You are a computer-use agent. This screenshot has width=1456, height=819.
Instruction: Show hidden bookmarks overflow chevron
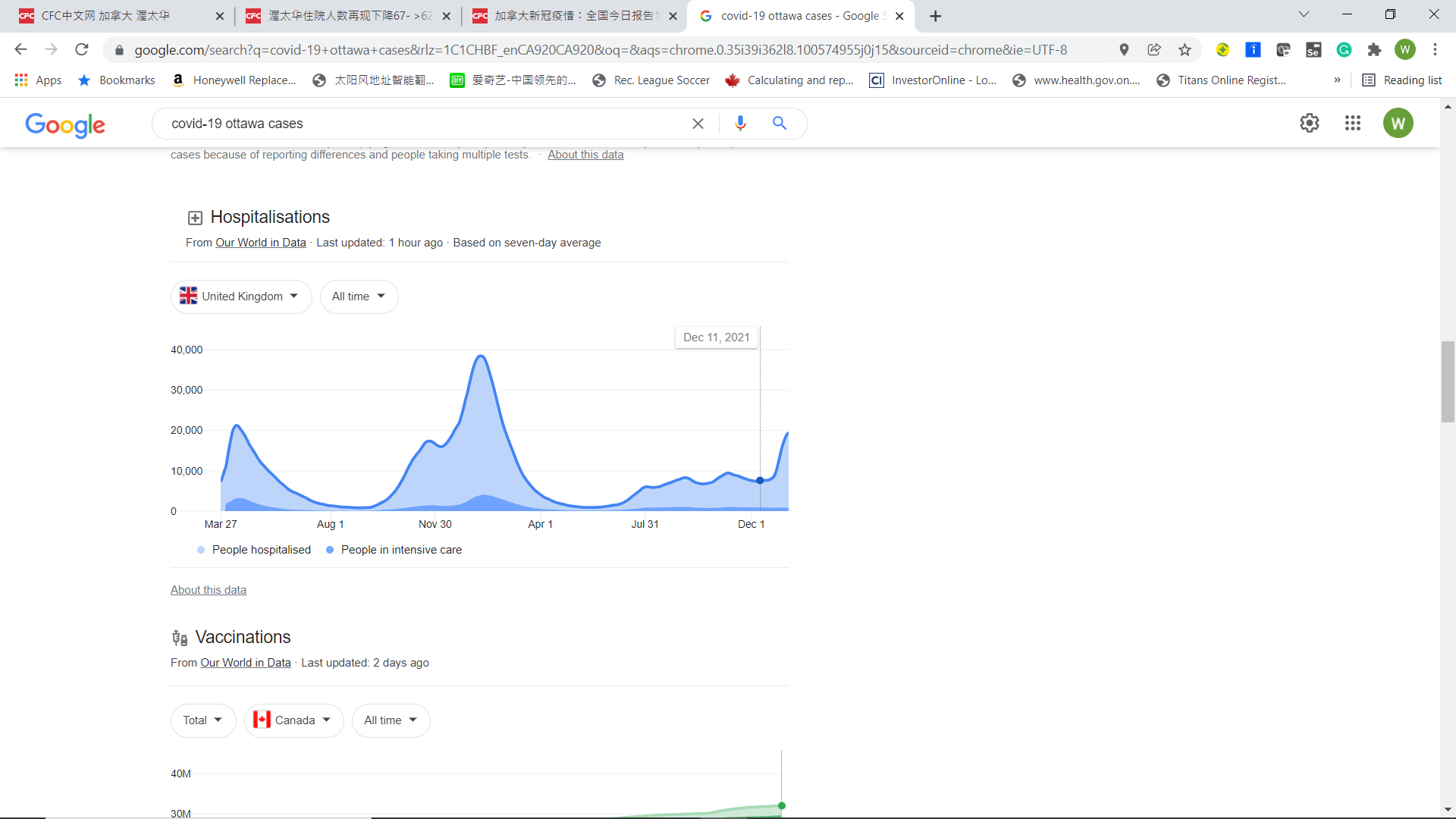(1337, 80)
